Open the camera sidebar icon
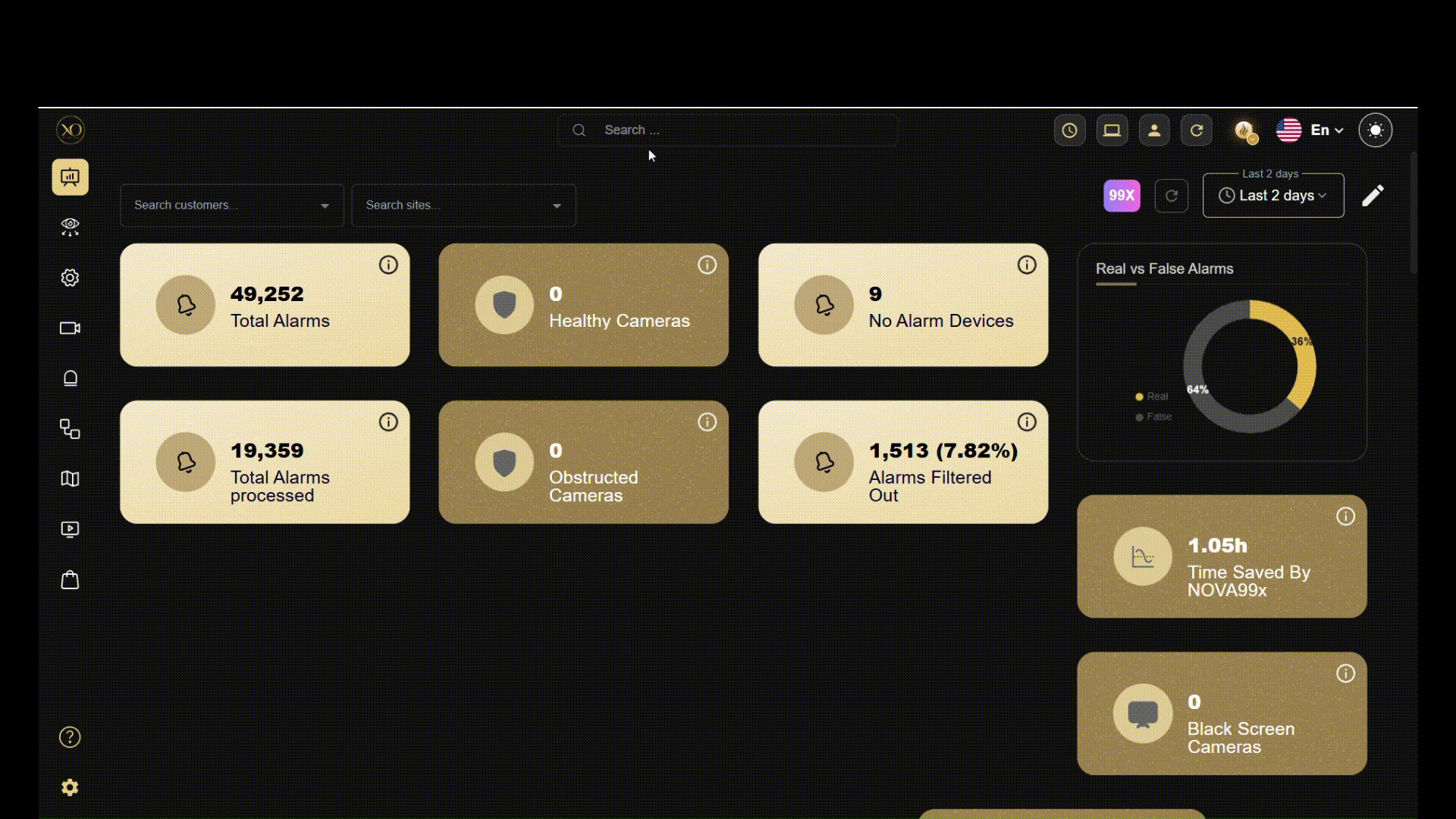This screenshot has height=819, width=1456. tap(70, 328)
